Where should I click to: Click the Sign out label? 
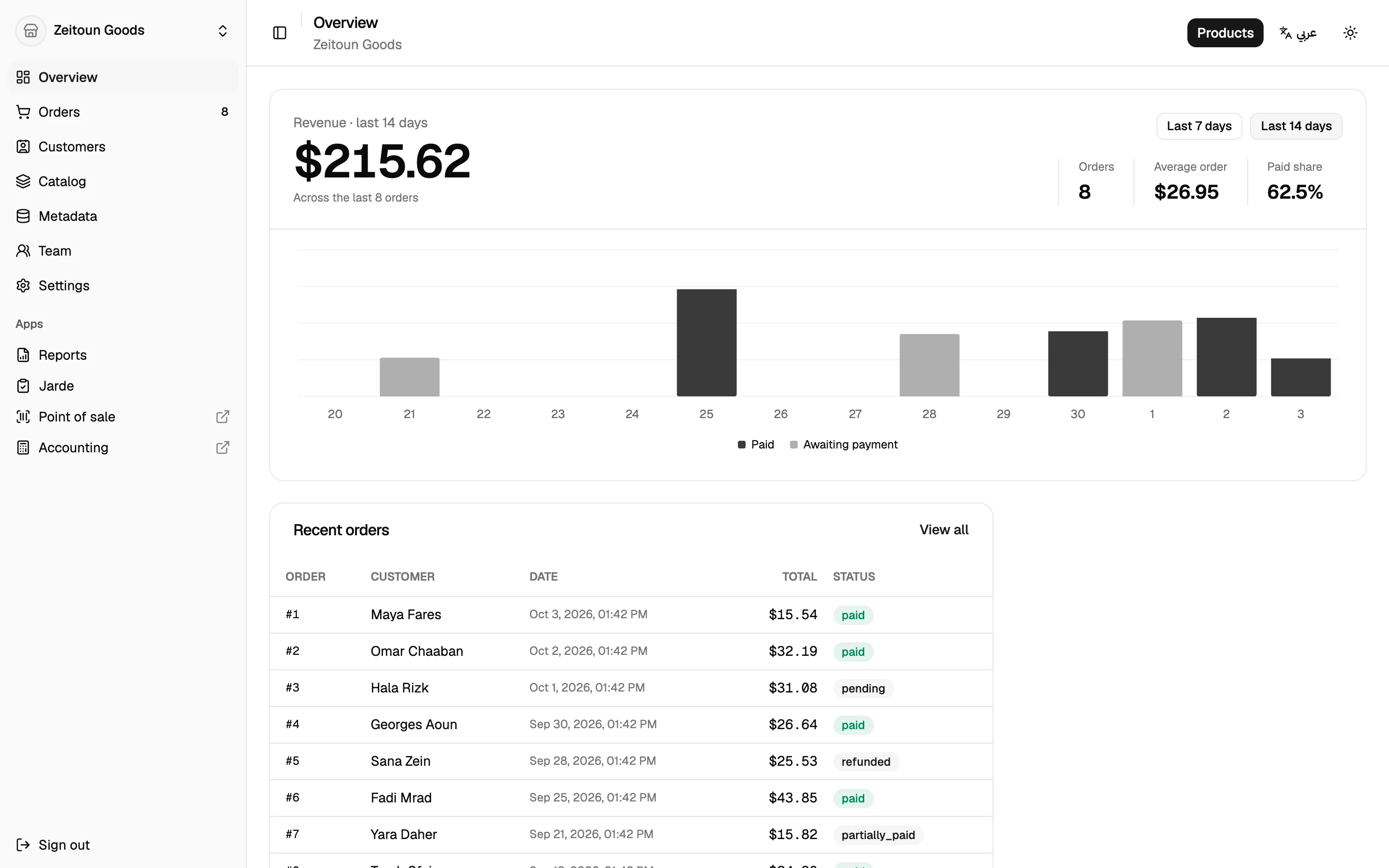click(64, 844)
